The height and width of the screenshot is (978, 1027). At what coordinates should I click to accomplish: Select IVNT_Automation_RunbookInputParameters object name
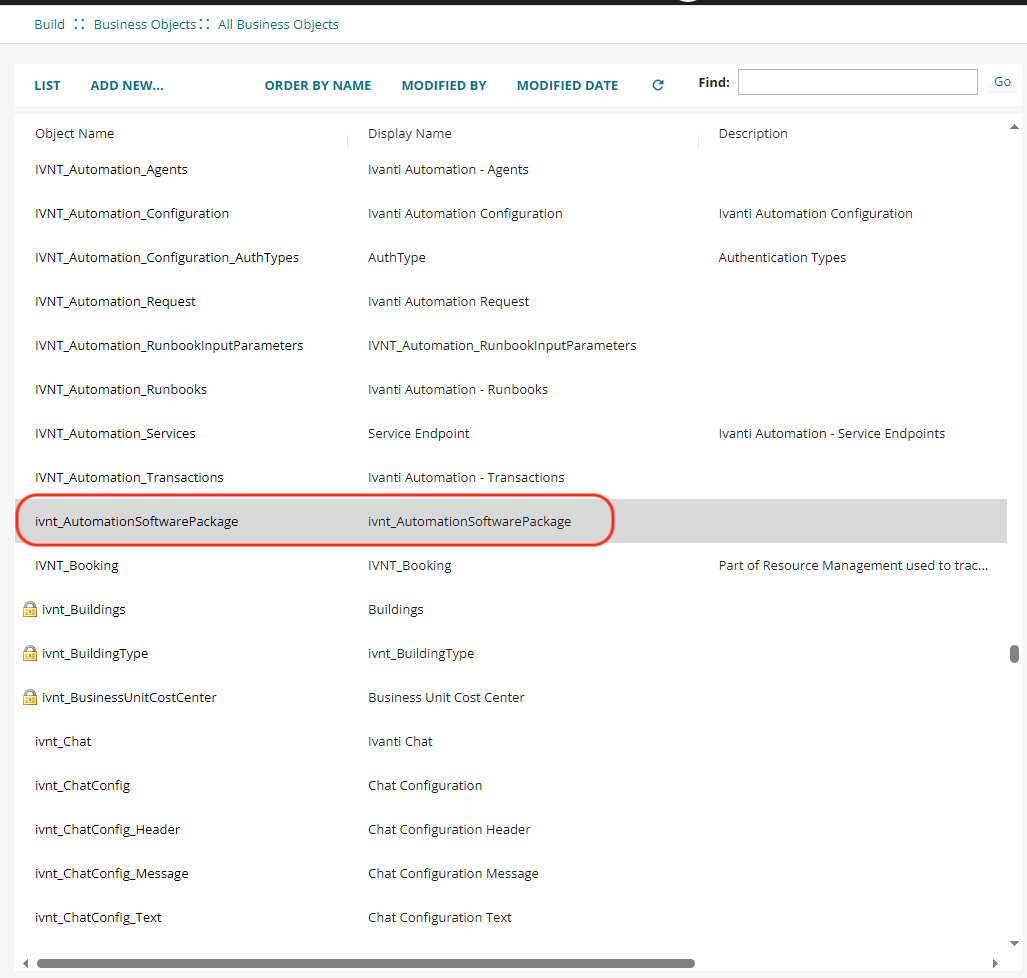[169, 345]
